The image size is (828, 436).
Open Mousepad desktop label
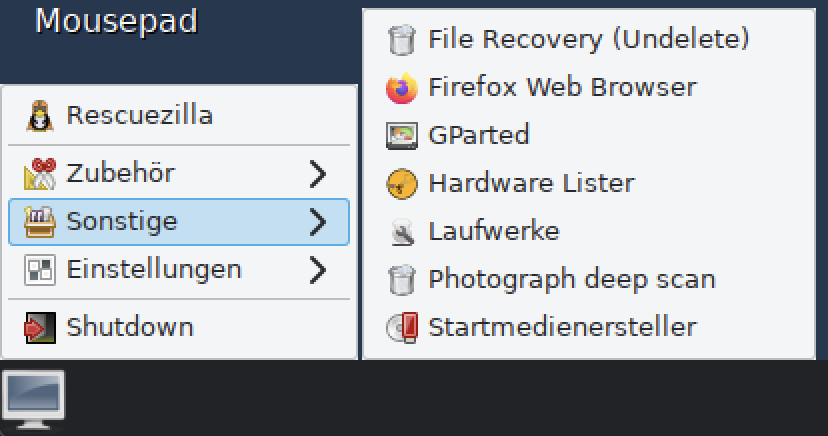tap(116, 22)
